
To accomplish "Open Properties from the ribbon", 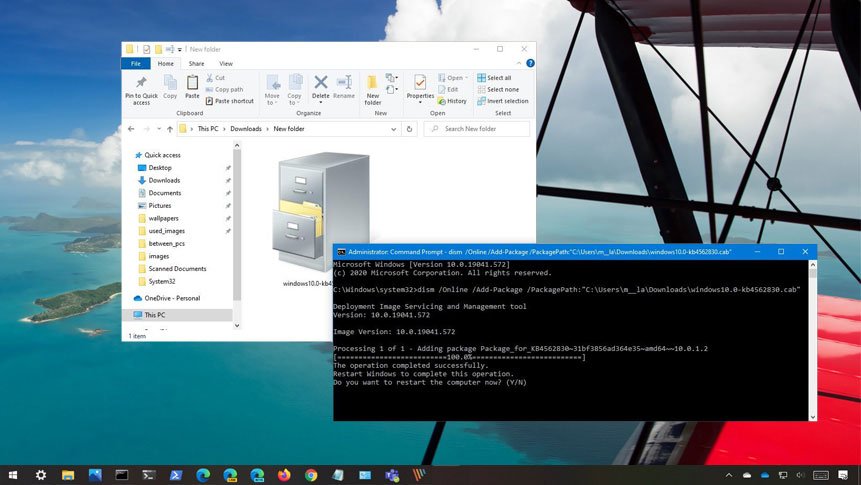I will pos(420,84).
